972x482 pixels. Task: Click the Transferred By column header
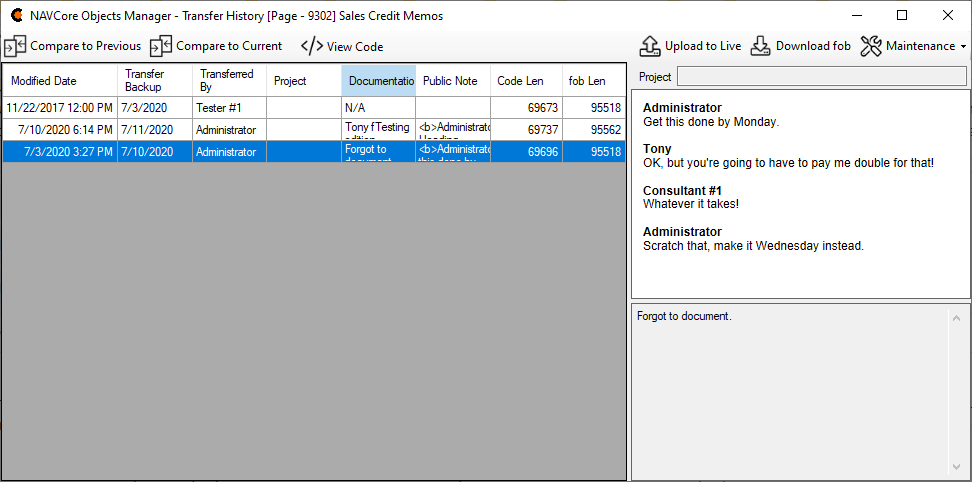[x=227, y=81]
